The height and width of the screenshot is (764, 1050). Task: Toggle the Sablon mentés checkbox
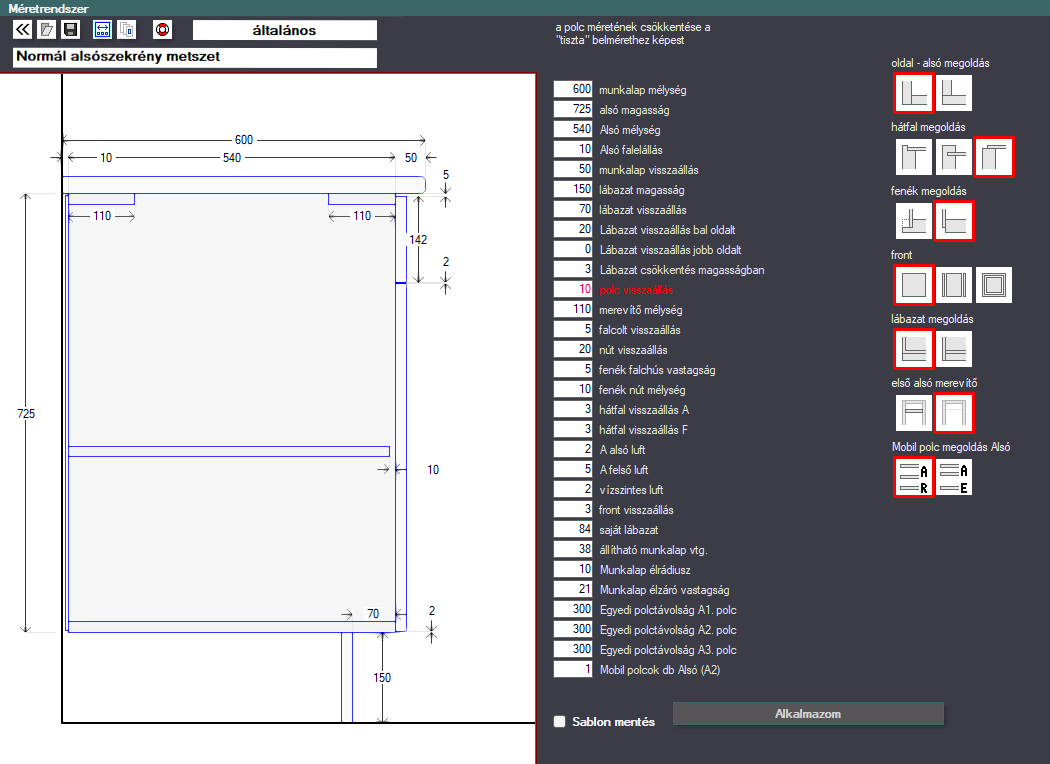click(x=560, y=722)
